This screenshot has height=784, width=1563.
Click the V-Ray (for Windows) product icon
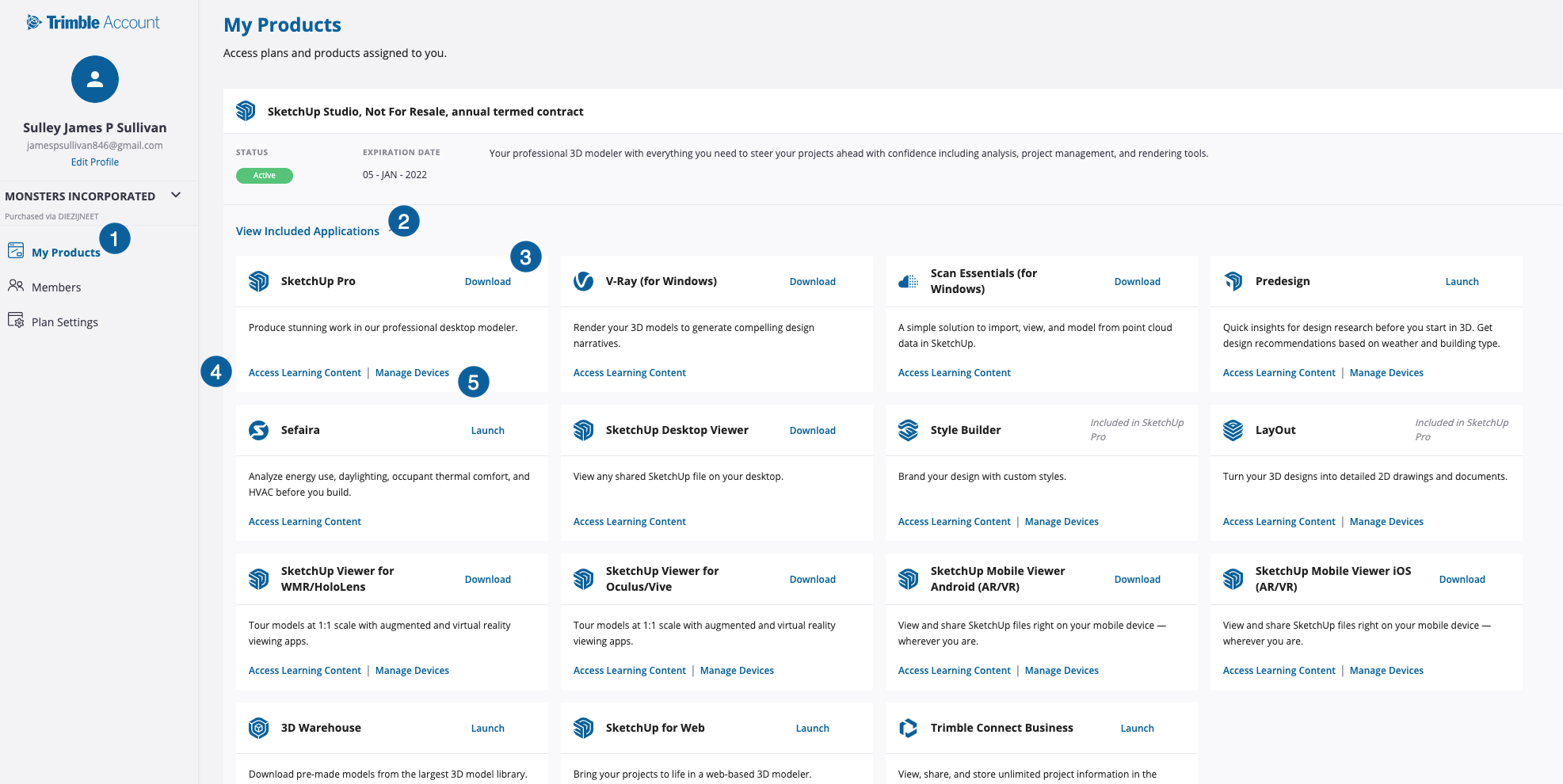(584, 281)
